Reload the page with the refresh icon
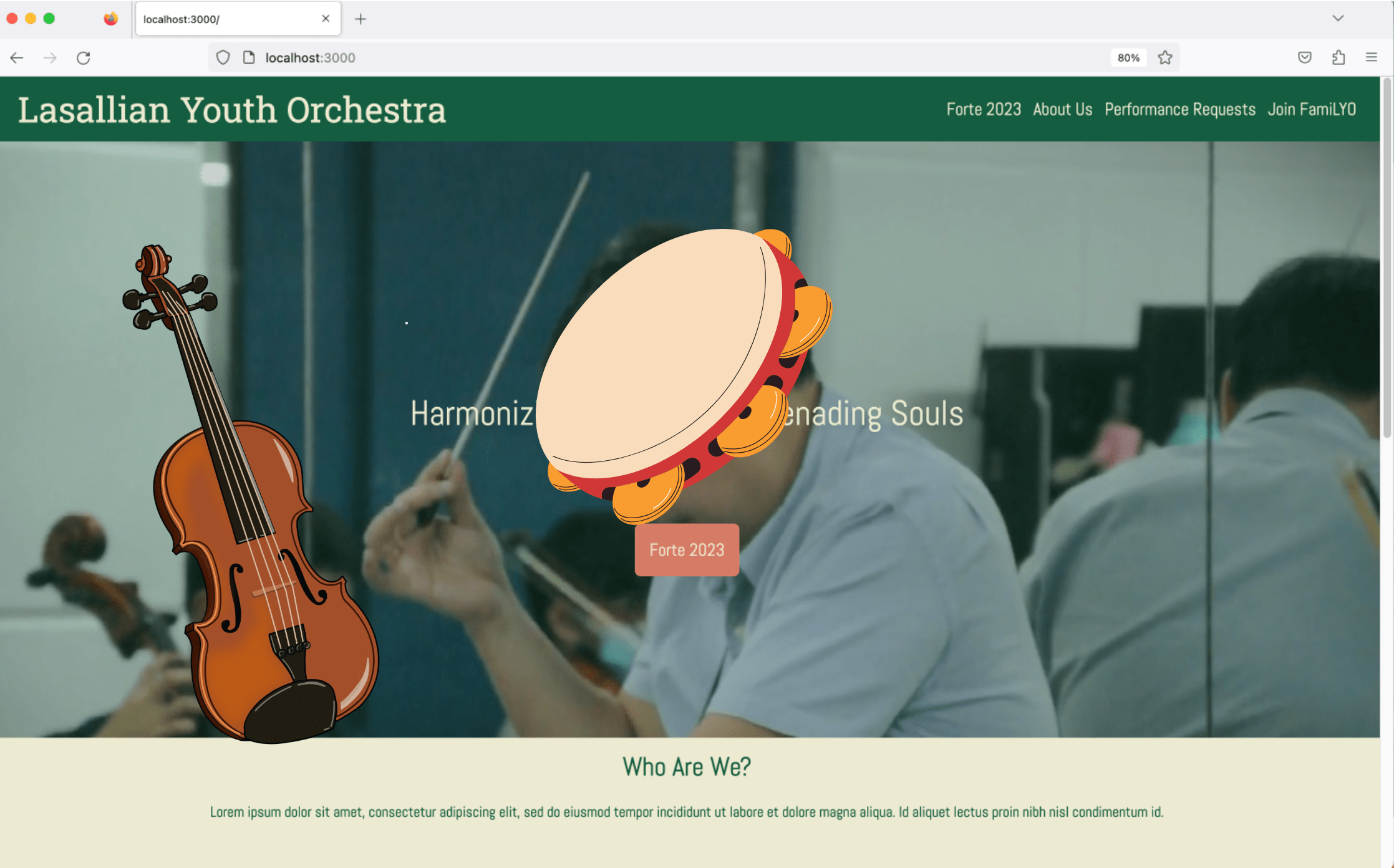 click(84, 58)
